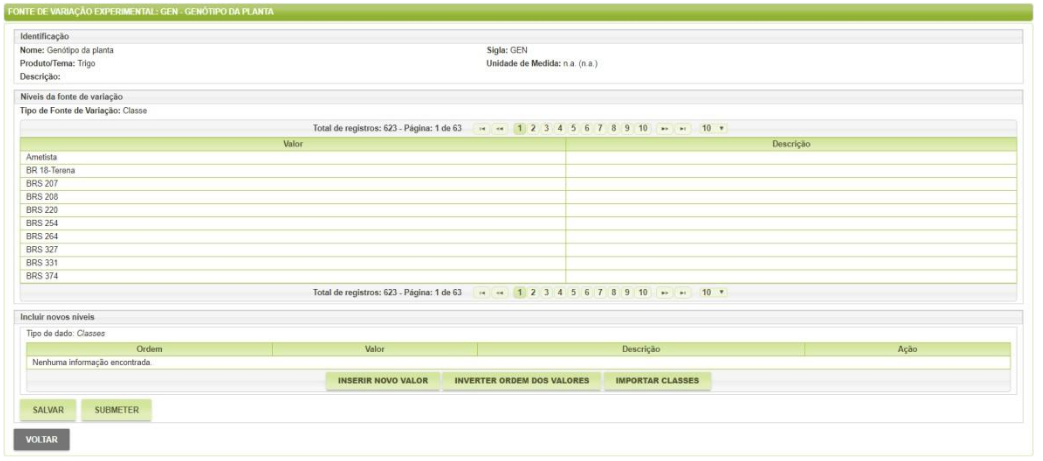Select the Ametista row
The image size is (1043, 461).
click(518, 158)
